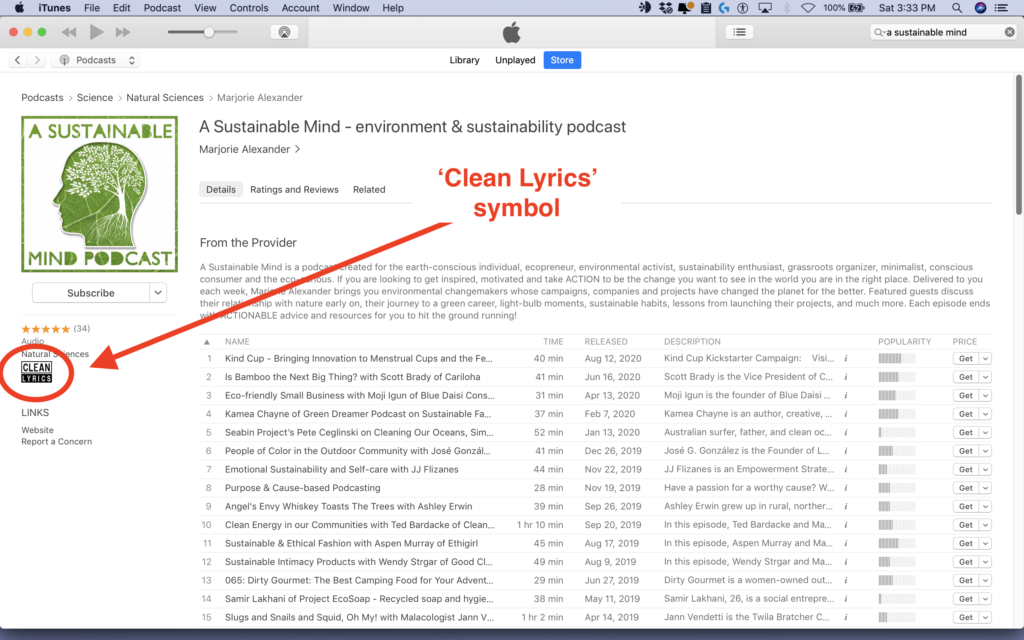Click the Clean Lyrics badge

tap(37, 372)
